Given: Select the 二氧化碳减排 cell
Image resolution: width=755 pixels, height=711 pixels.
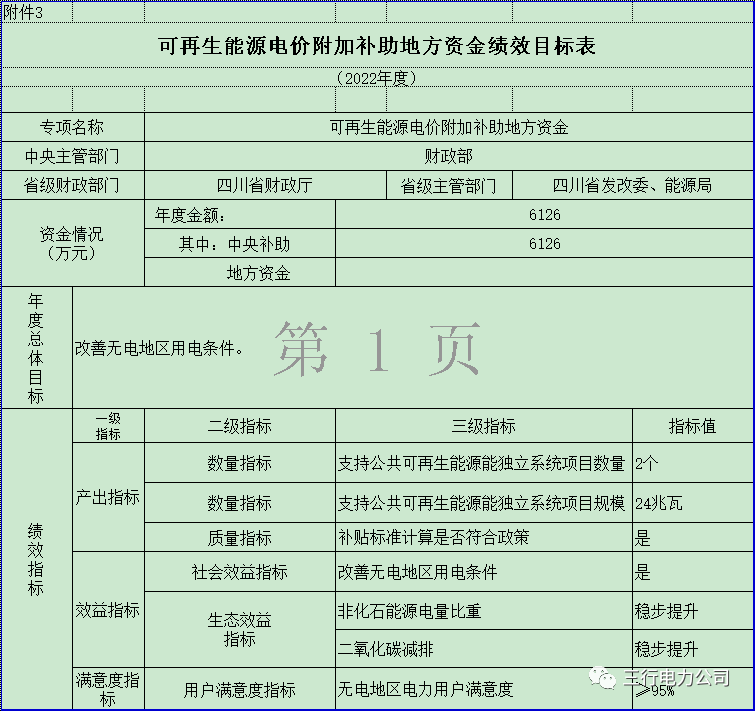Looking at the screenshot, I should [484, 648].
